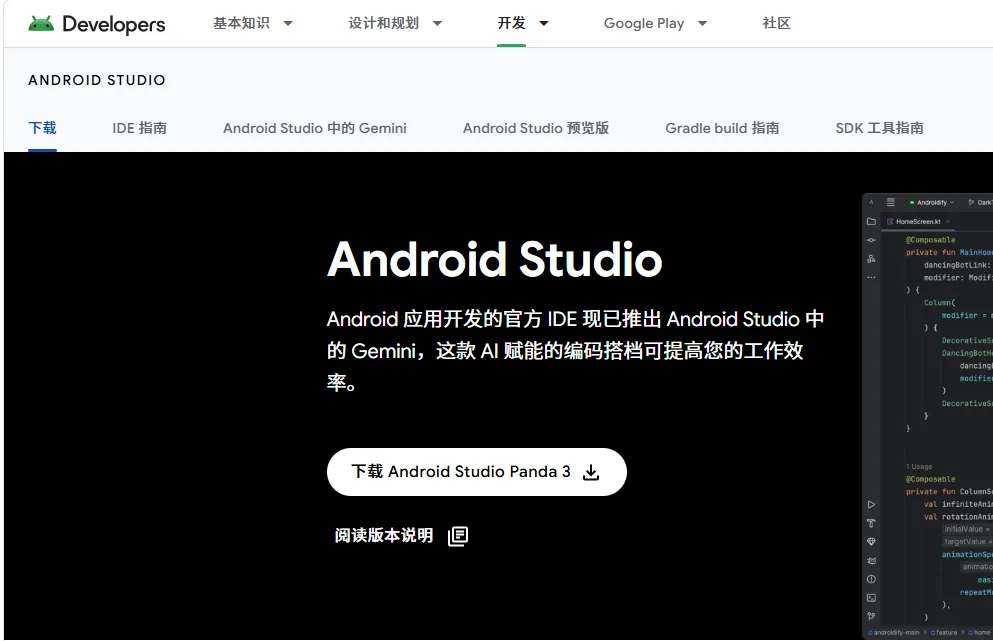Viewport: 993px width, 641px height.
Task: Open the Google Play nav menu
Action: click(643, 23)
